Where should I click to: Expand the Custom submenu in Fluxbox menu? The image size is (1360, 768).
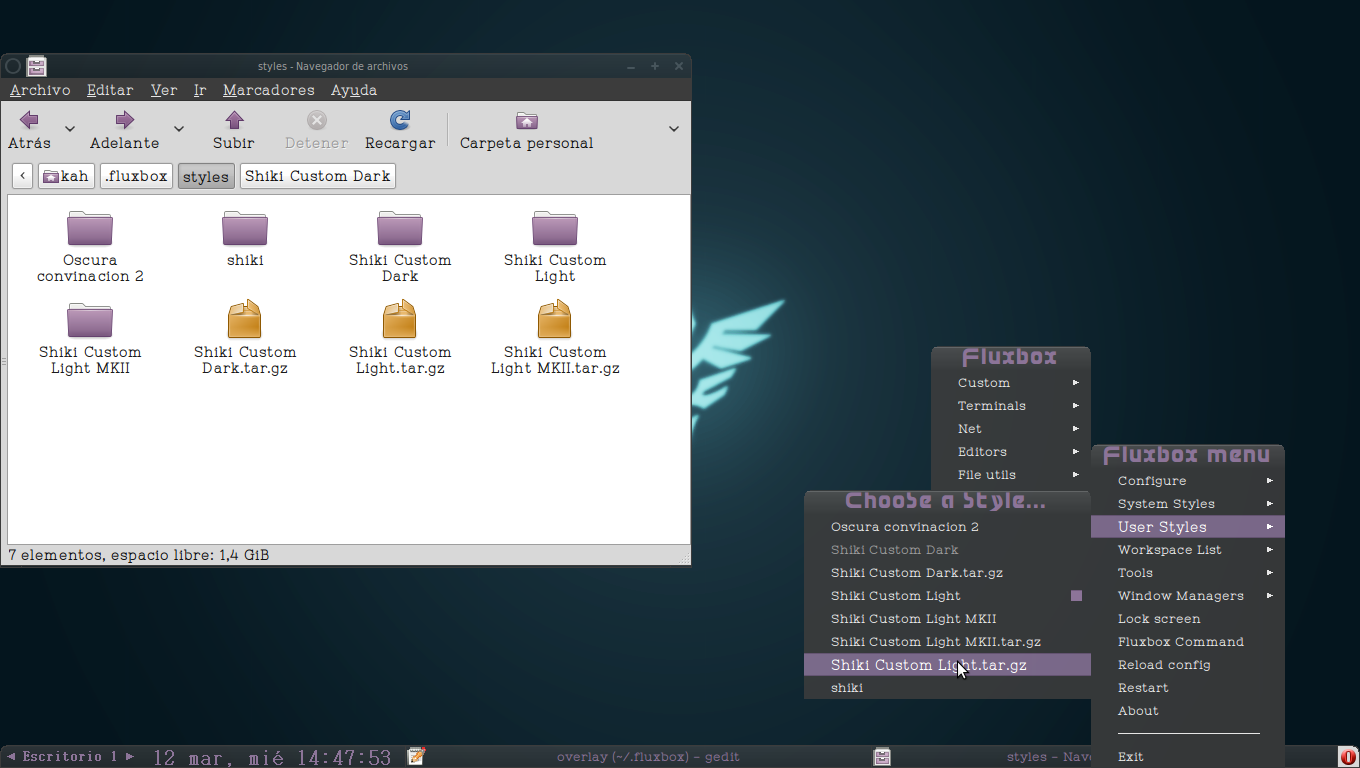pyautogui.click(x=1010, y=383)
